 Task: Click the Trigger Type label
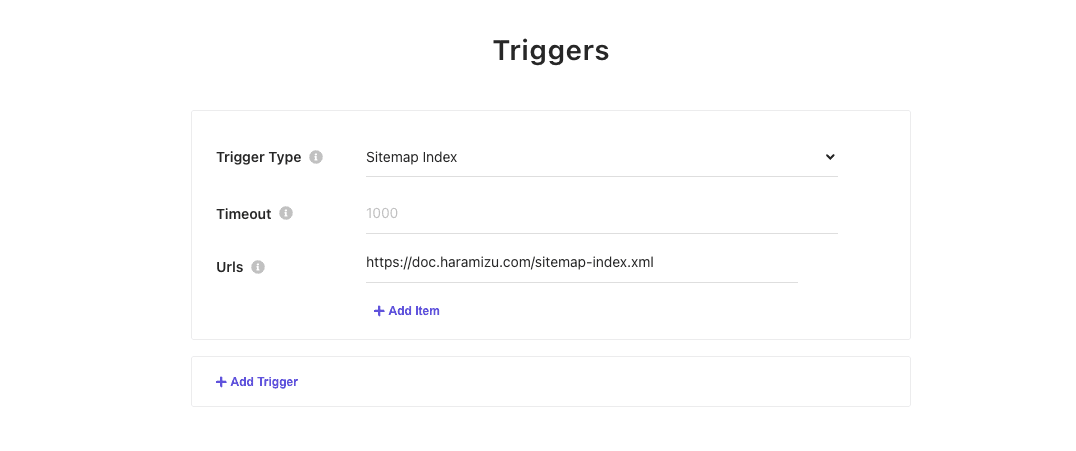coord(258,157)
